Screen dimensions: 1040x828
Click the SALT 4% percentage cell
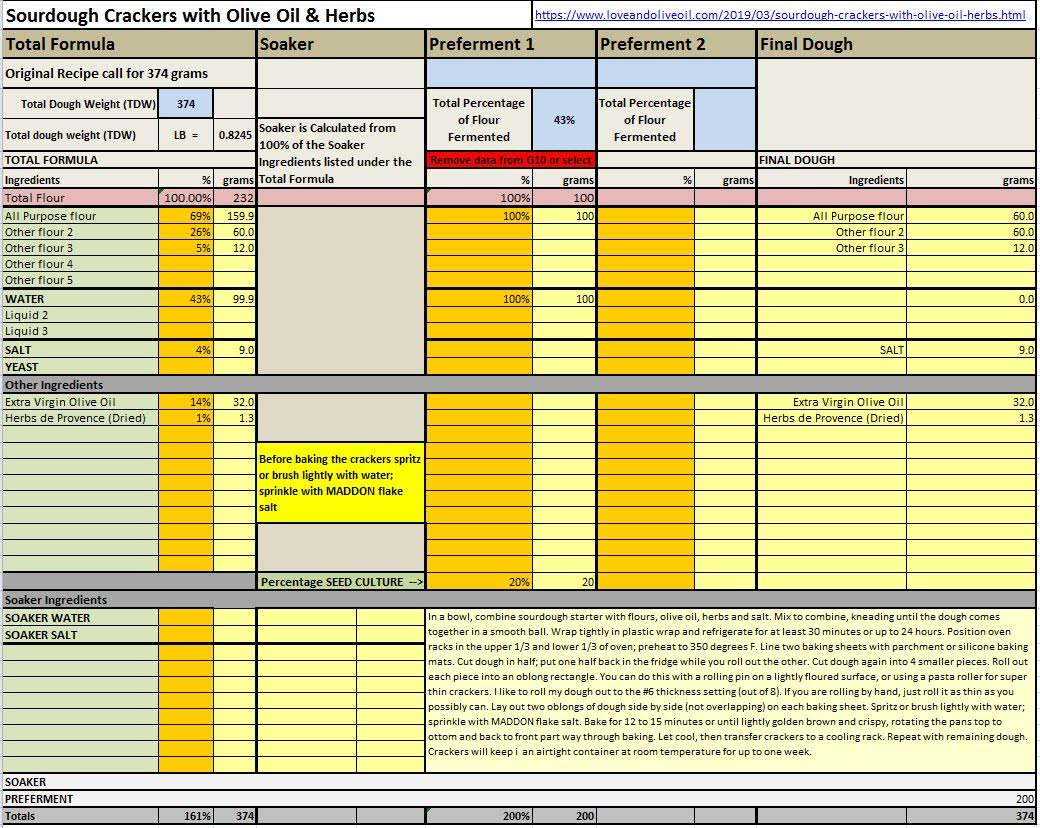pyautogui.click(x=187, y=350)
